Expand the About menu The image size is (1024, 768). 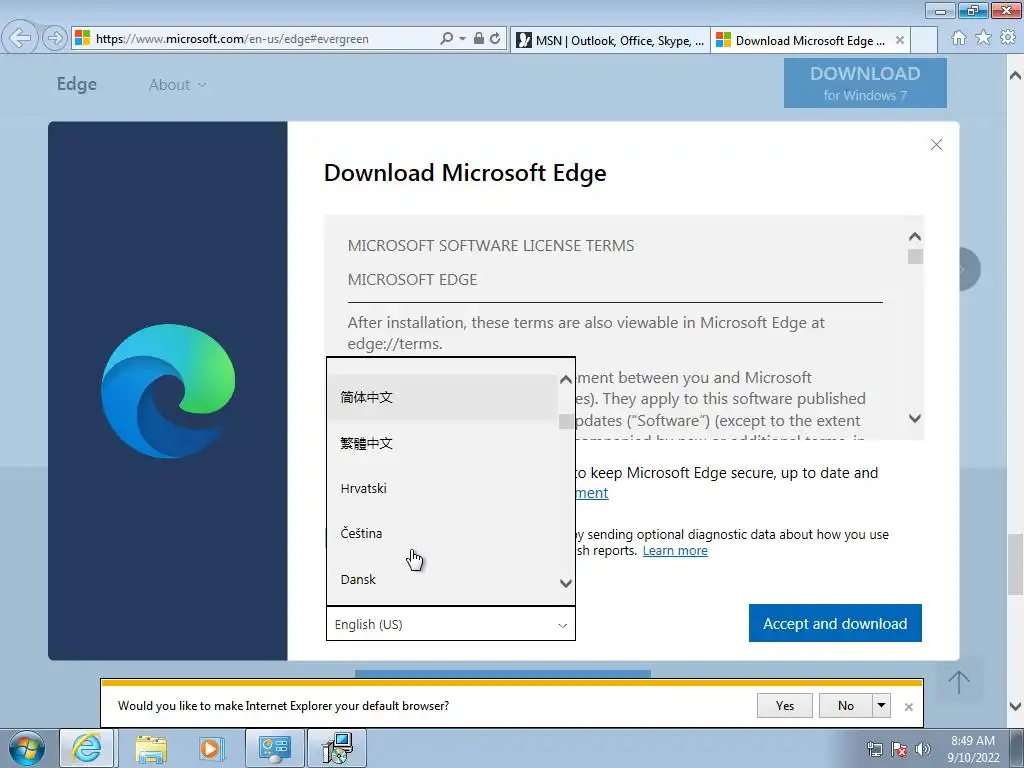click(x=178, y=85)
